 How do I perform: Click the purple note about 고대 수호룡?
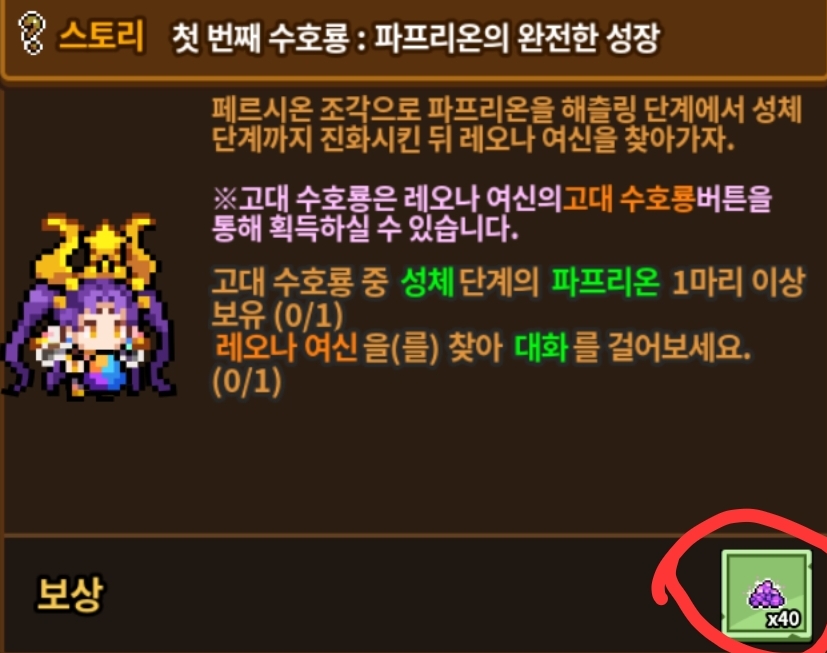492,214
